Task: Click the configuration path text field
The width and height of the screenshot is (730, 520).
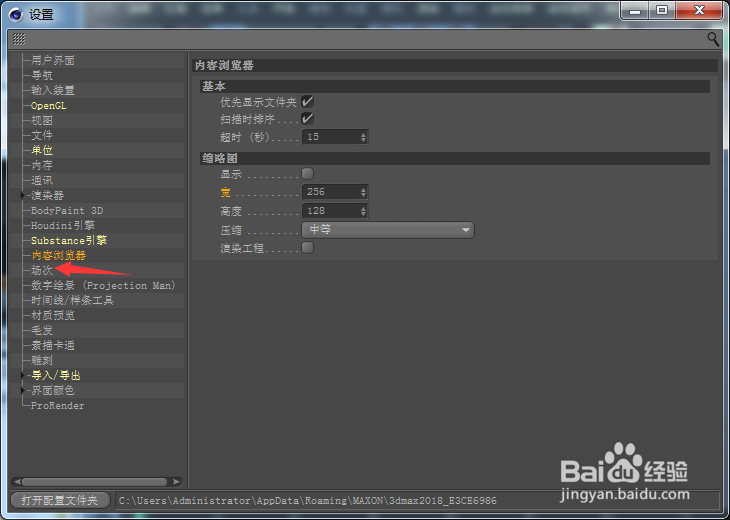Action: pyautogui.click(x=417, y=500)
